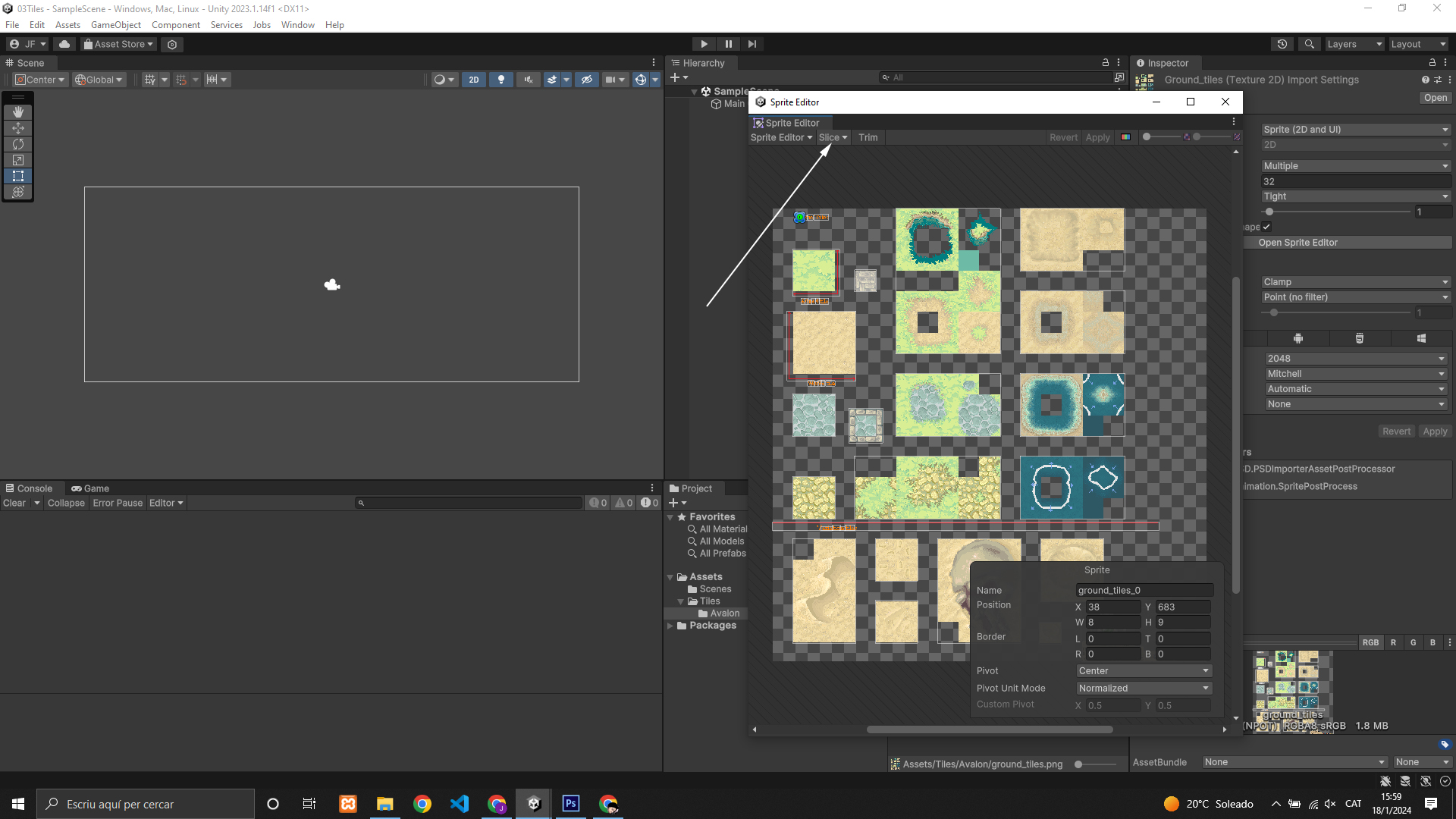The height and width of the screenshot is (819, 1456).
Task: Select the Transform tool in scene toolbar
Action: (18, 192)
